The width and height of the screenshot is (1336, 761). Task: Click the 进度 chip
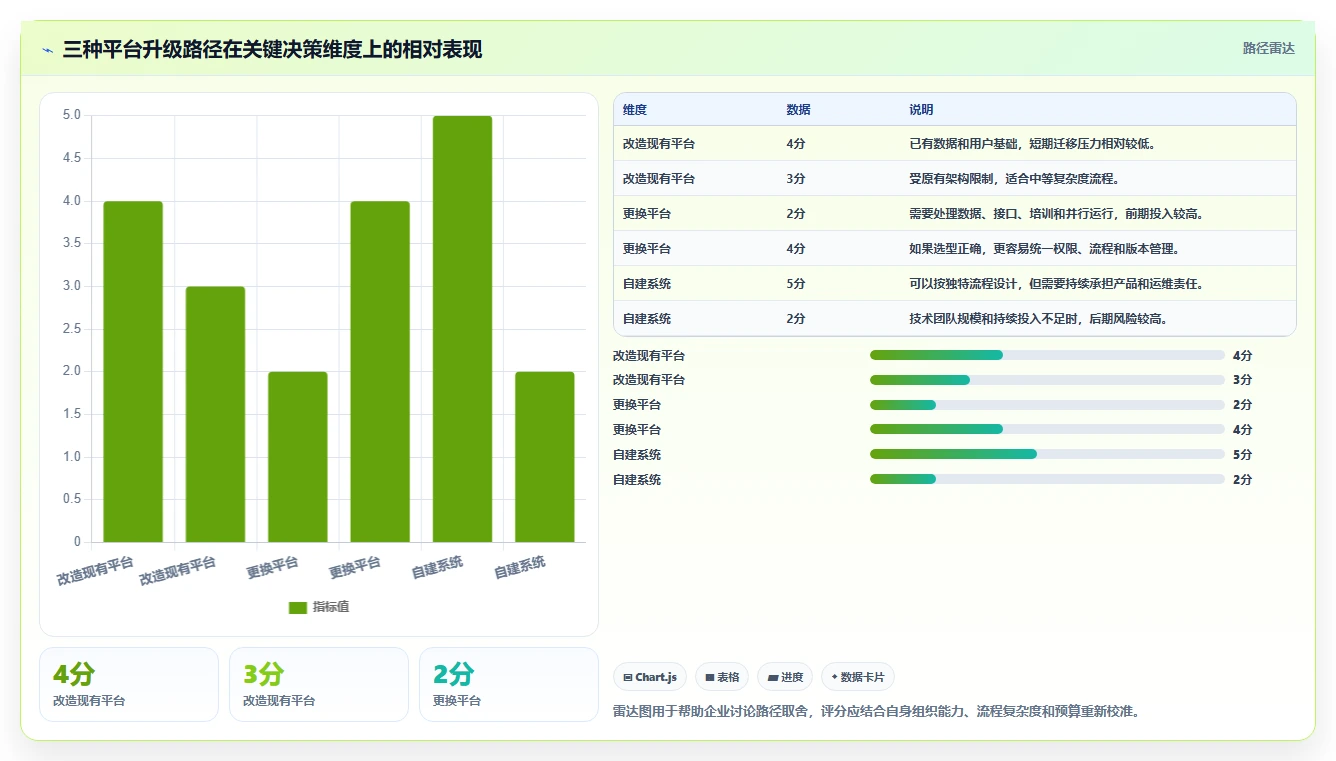785,677
